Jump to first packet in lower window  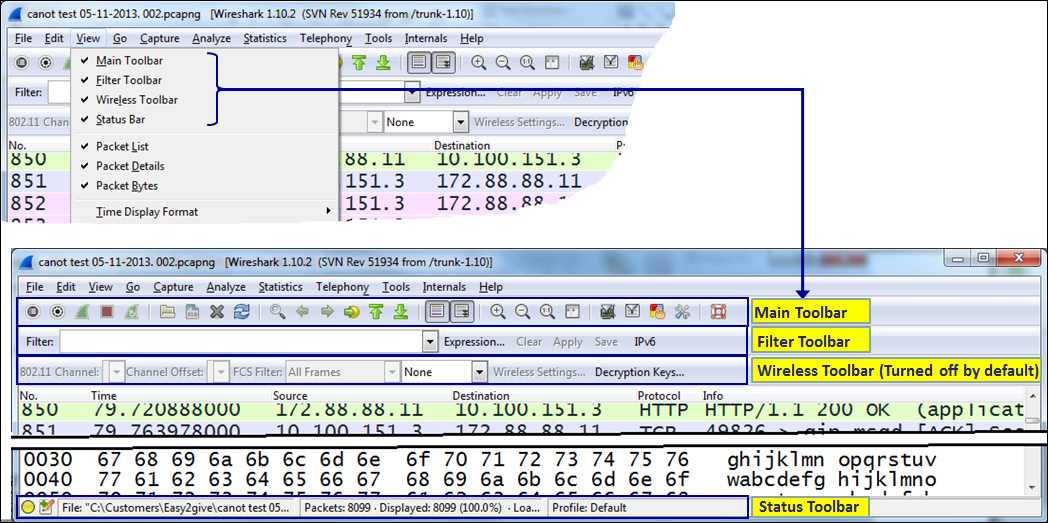tap(376, 311)
